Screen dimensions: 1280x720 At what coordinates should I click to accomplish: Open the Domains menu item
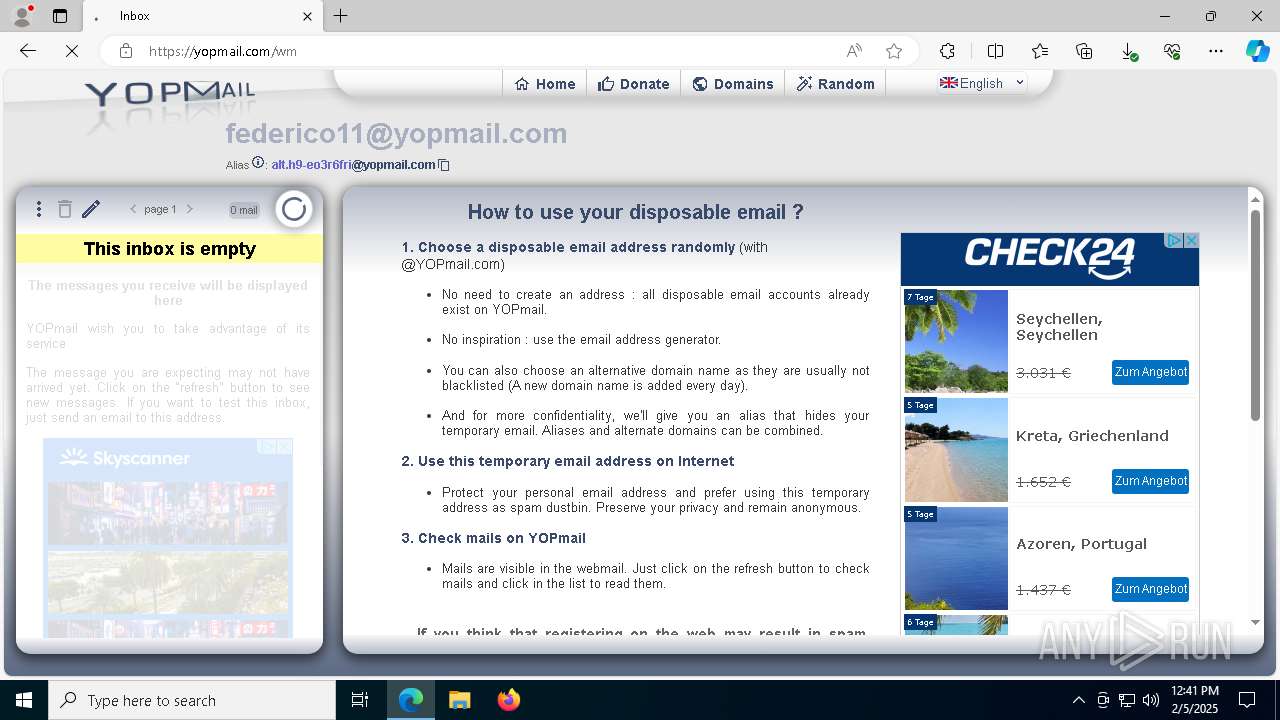(733, 84)
